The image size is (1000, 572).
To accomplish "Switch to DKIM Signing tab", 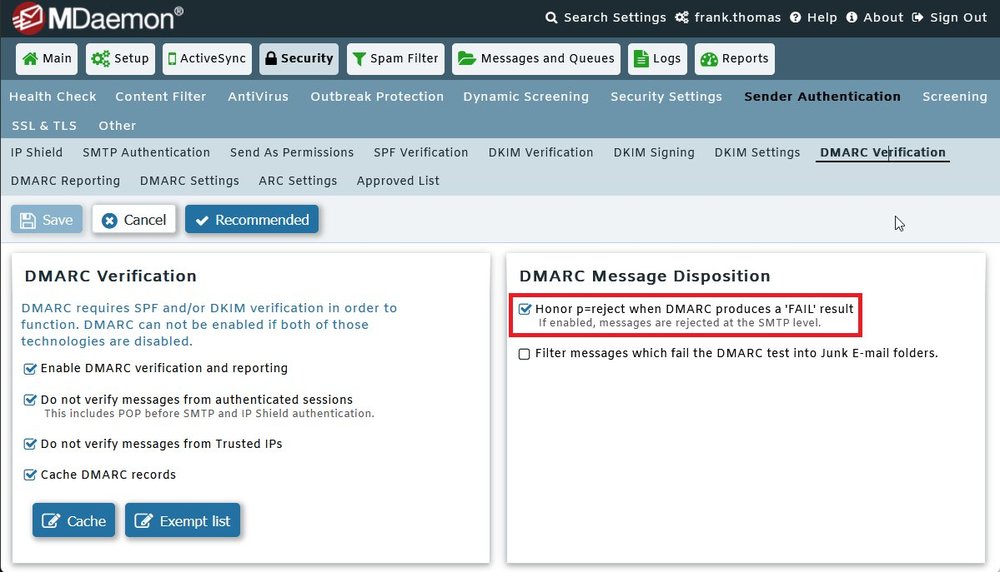I will [x=654, y=152].
